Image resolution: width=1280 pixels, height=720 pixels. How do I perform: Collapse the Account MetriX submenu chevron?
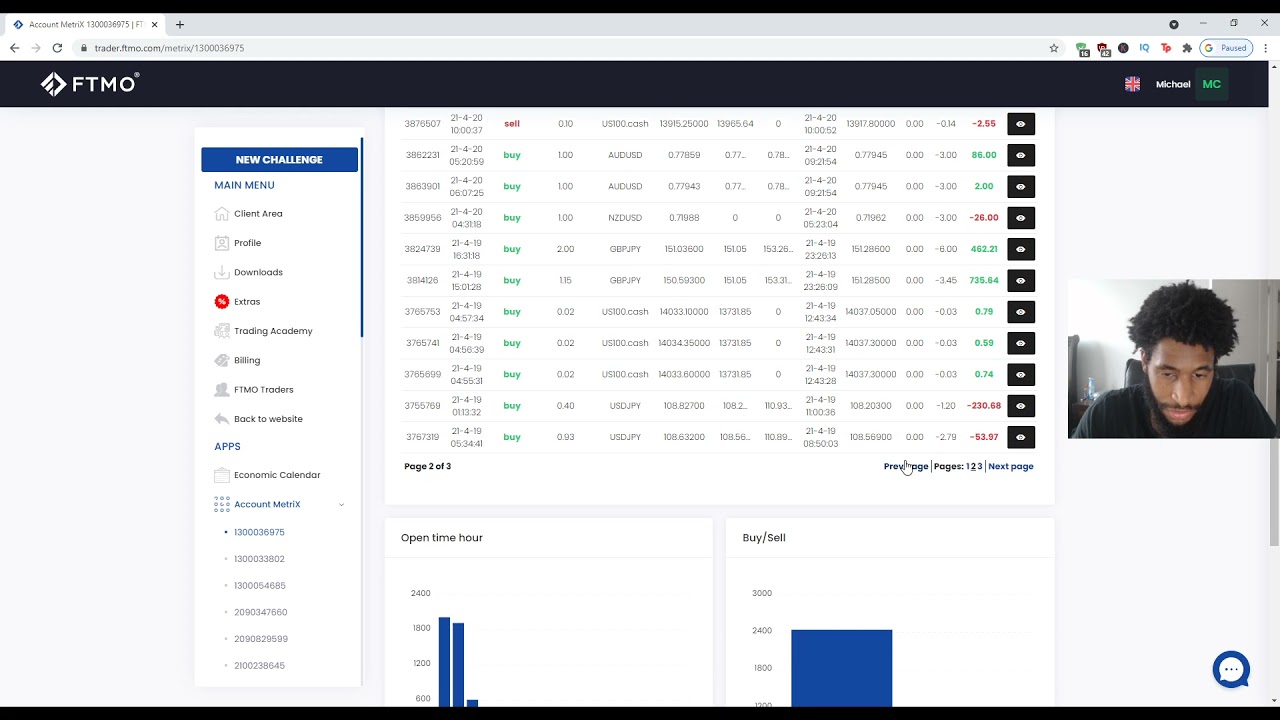341,505
